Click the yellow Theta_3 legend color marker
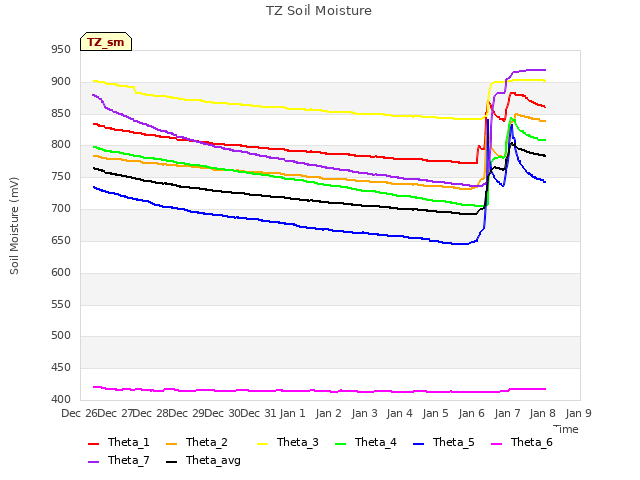640x480 pixels. click(262, 444)
